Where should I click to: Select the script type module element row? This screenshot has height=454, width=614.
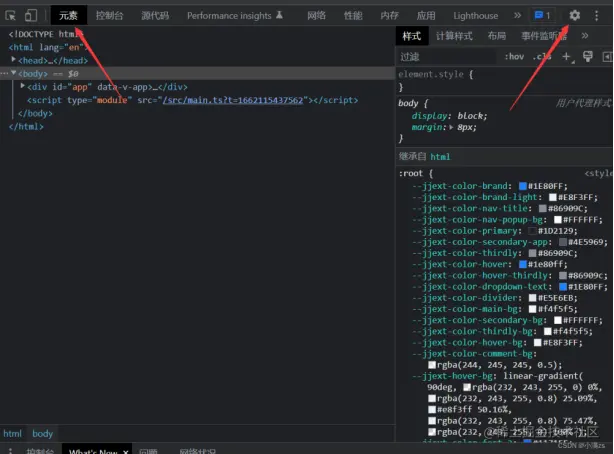coord(192,100)
